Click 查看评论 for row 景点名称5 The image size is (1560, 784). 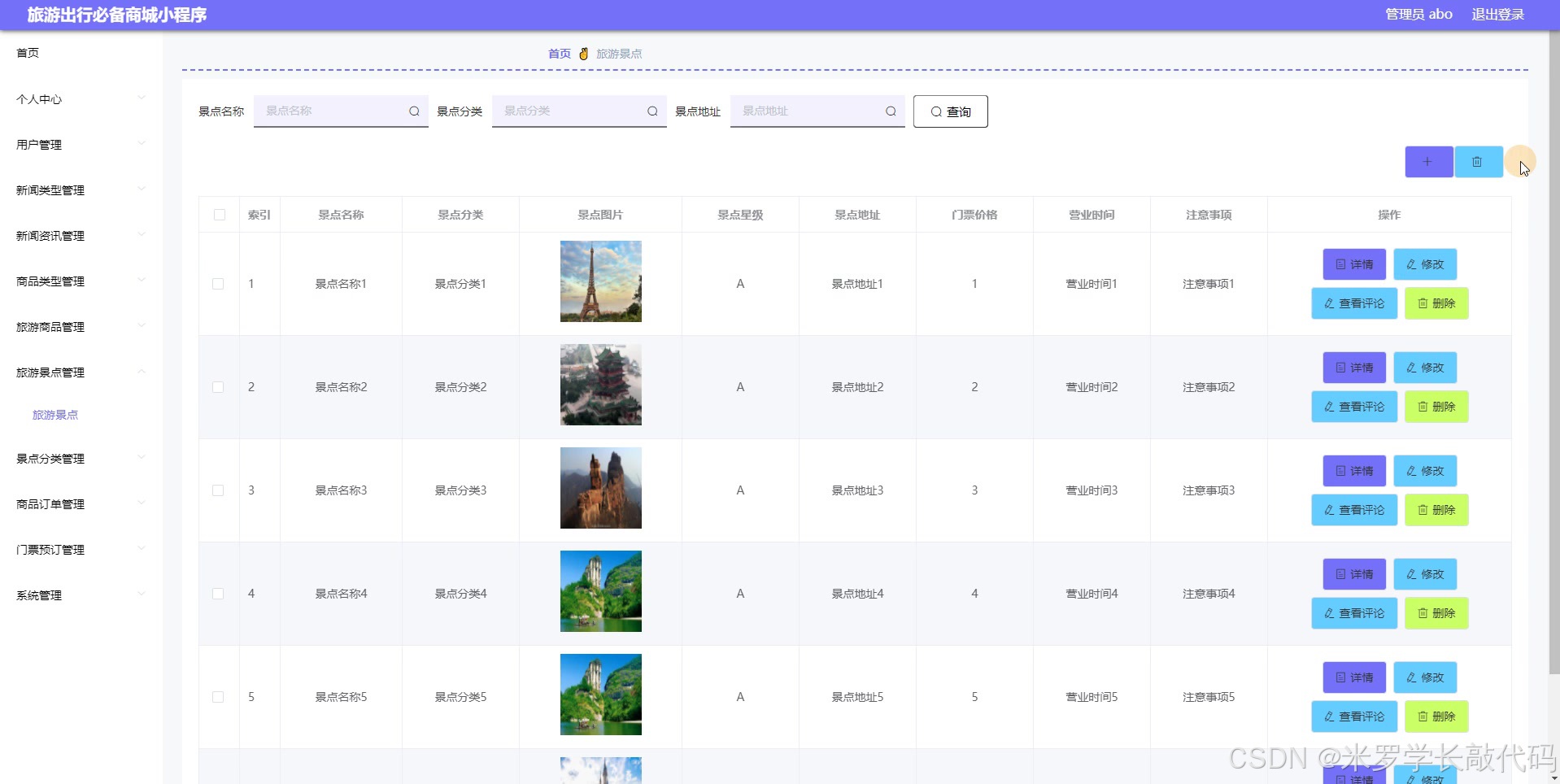pyautogui.click(x=1354, y=716)
